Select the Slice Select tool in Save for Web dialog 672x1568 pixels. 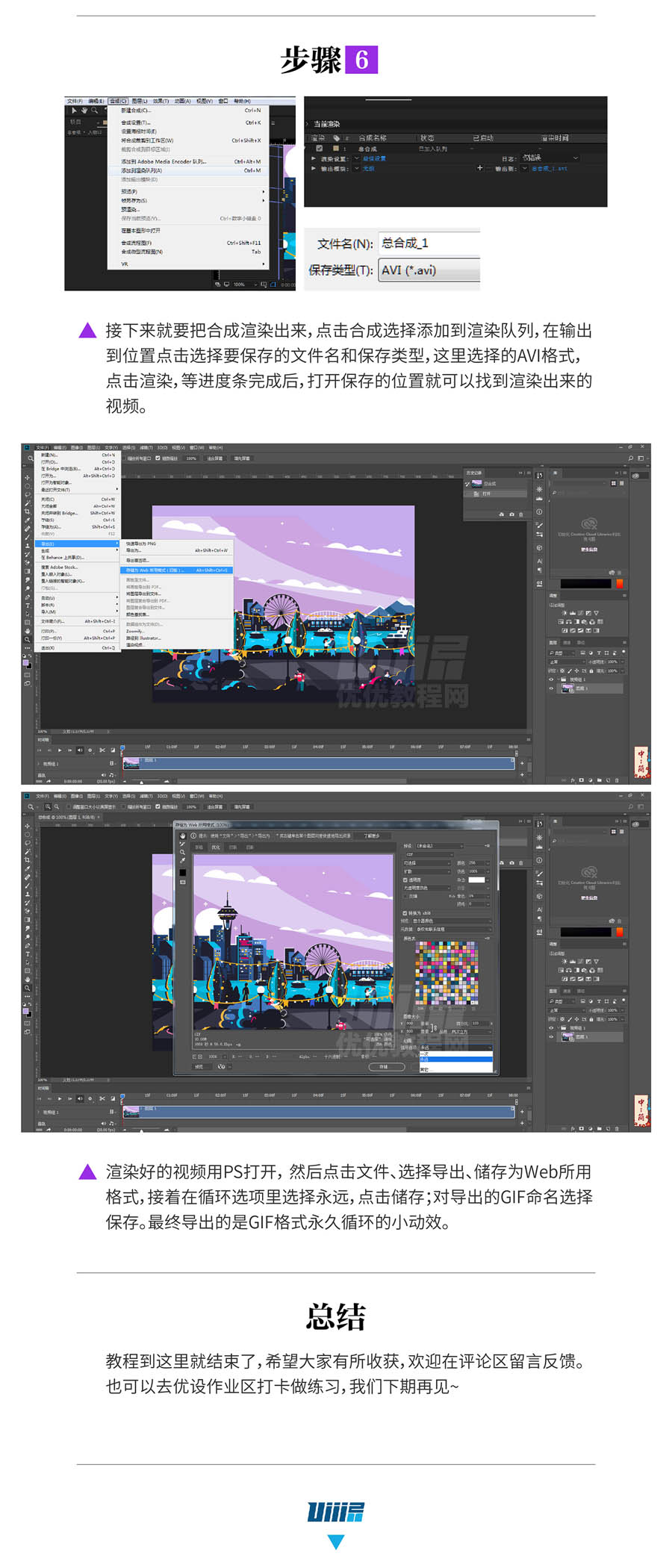(x=183, y=844)
